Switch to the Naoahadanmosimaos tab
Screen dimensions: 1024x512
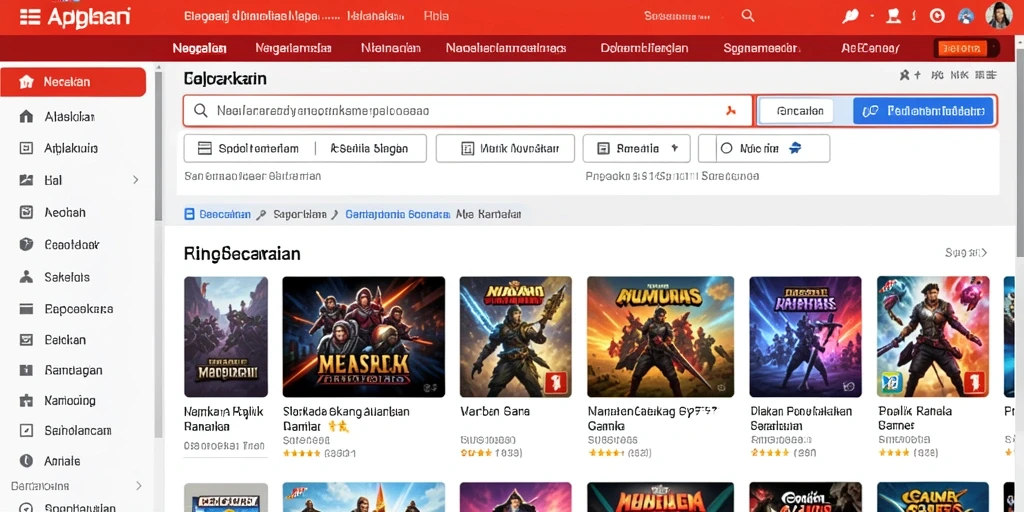[506, 48]
